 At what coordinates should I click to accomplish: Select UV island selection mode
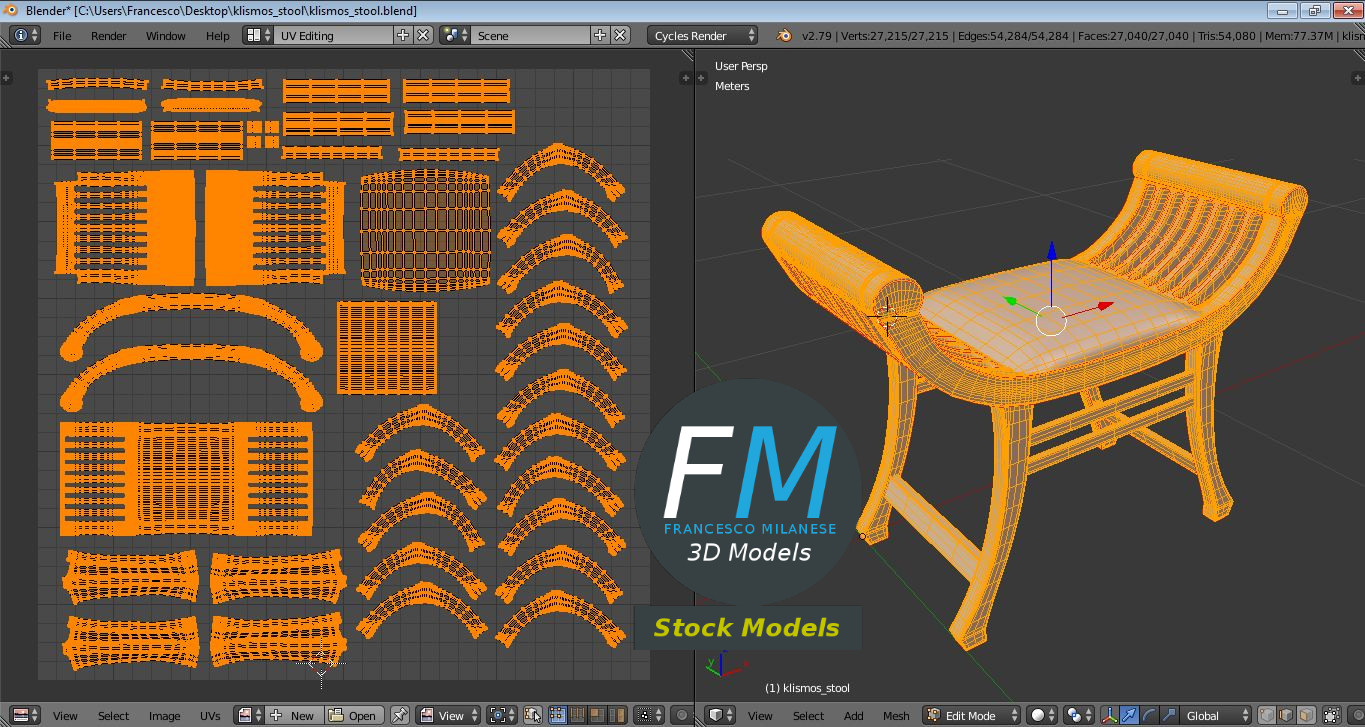pos(616,715)
